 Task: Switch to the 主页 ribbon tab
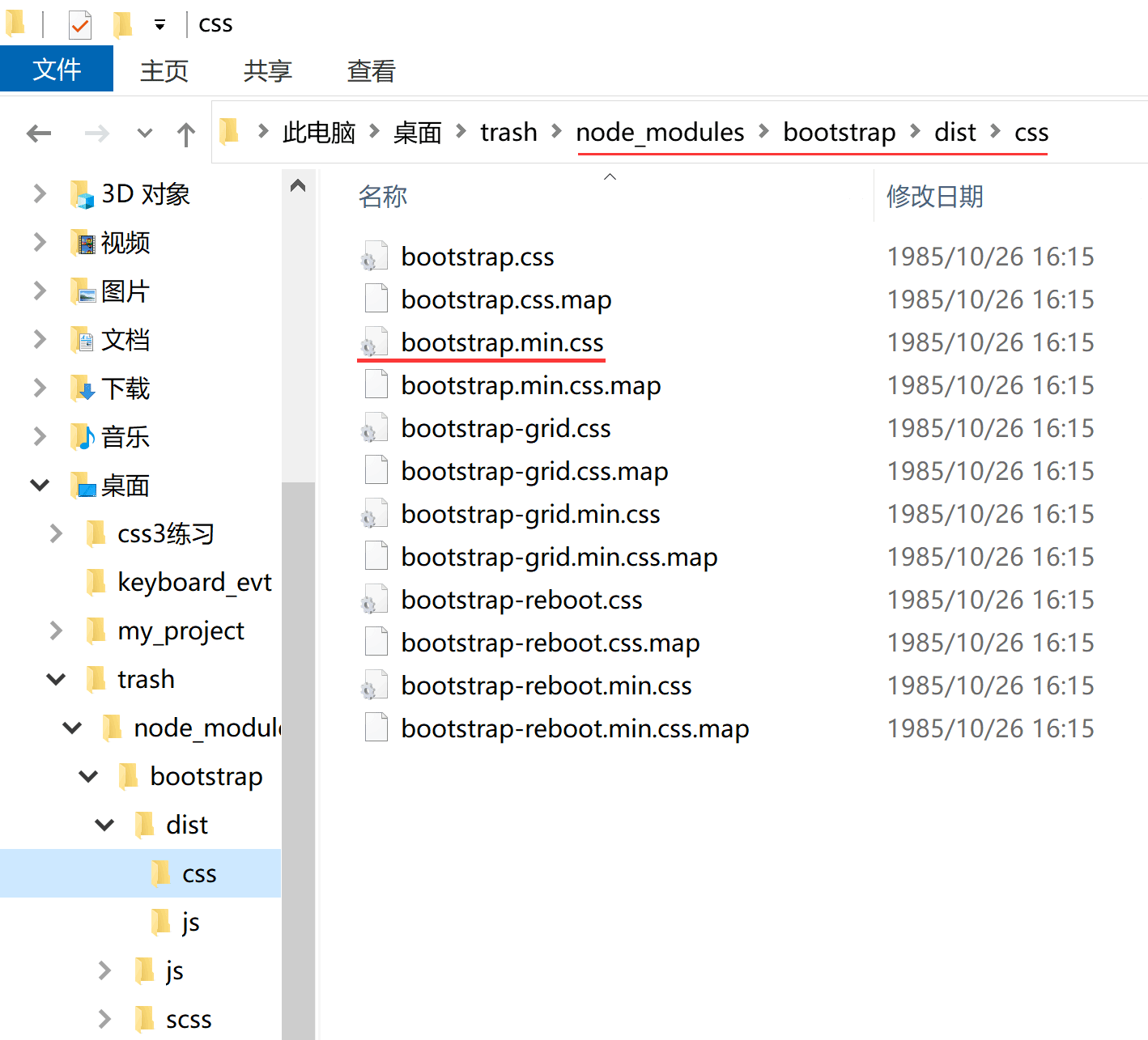pos(164,71)
